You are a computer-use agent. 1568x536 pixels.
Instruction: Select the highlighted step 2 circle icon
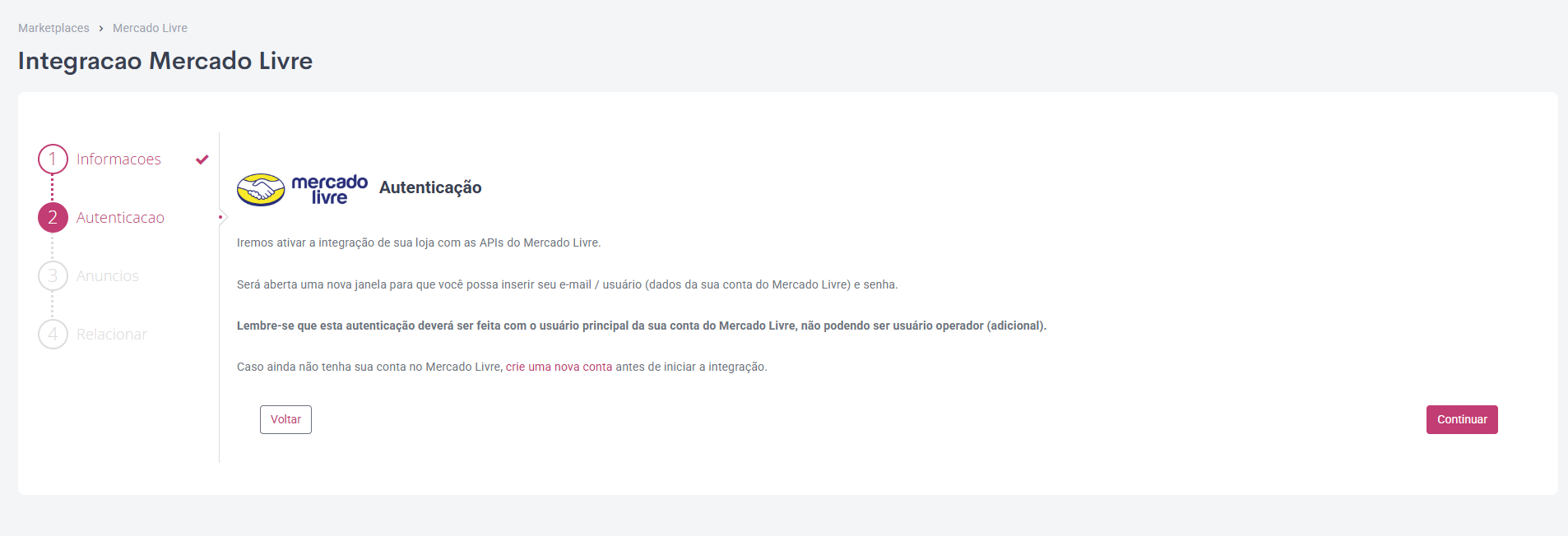pos(53,218)
